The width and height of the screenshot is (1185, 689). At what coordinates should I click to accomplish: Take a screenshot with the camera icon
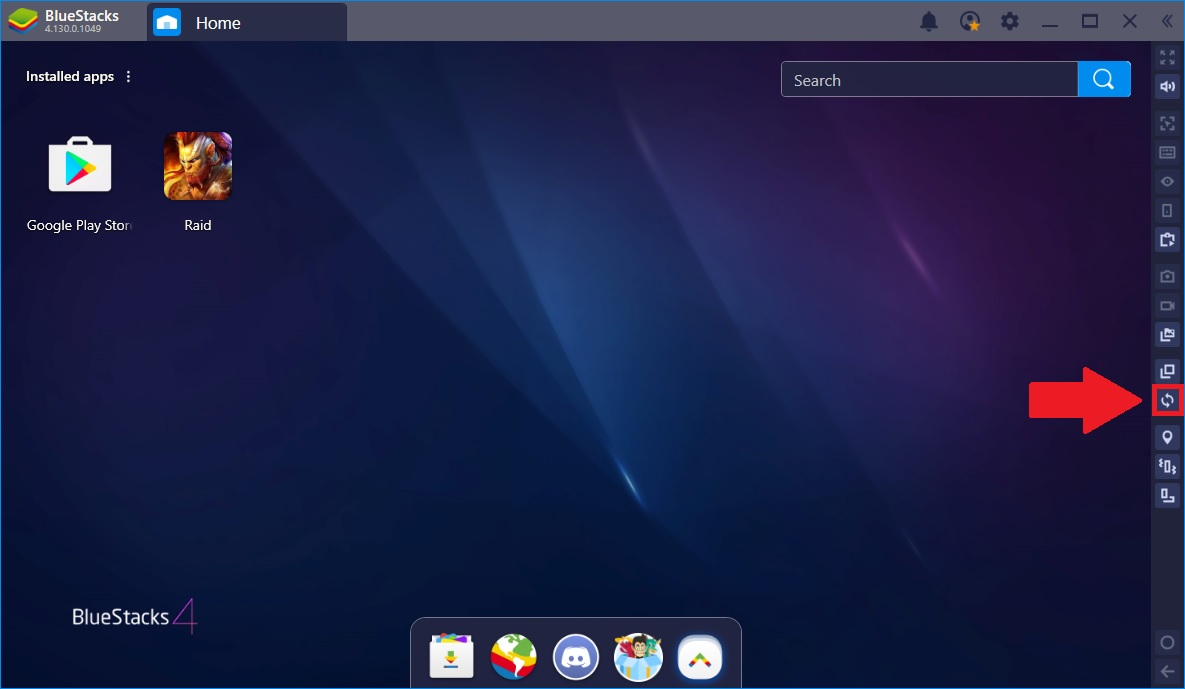click(1167, 277)
